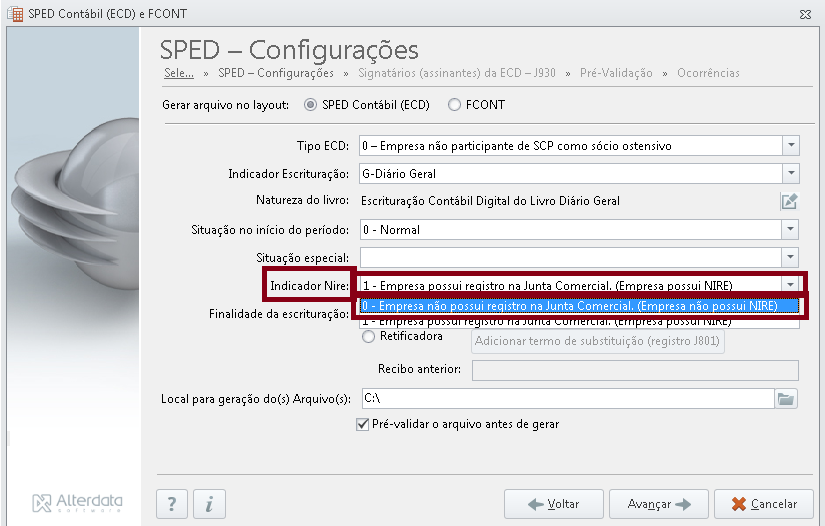Click the Recibo anterior input field
The image size is (825, 526).
point(635,370)
